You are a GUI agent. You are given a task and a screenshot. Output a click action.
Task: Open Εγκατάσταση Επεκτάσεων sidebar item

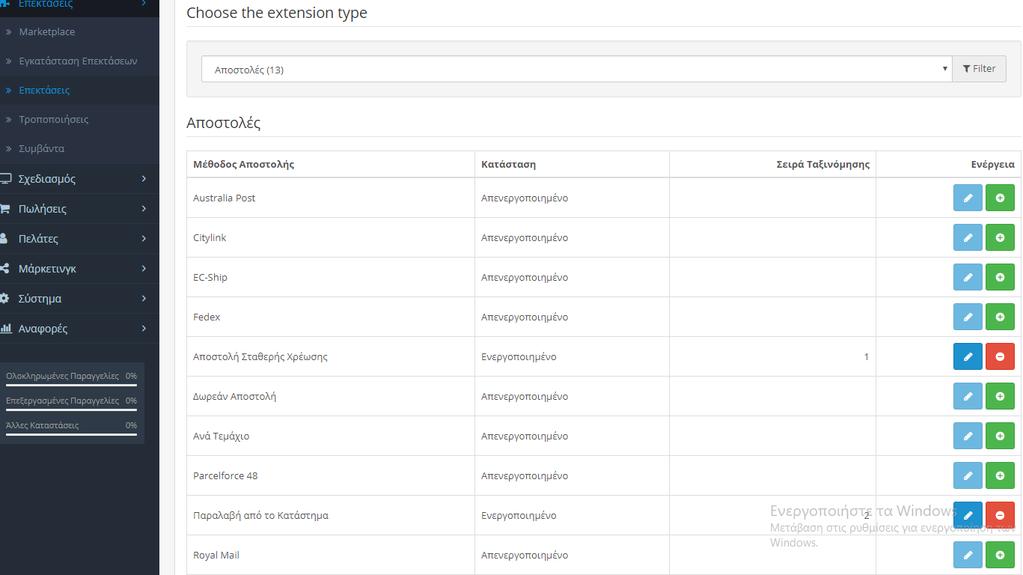[x=78, y=61]
